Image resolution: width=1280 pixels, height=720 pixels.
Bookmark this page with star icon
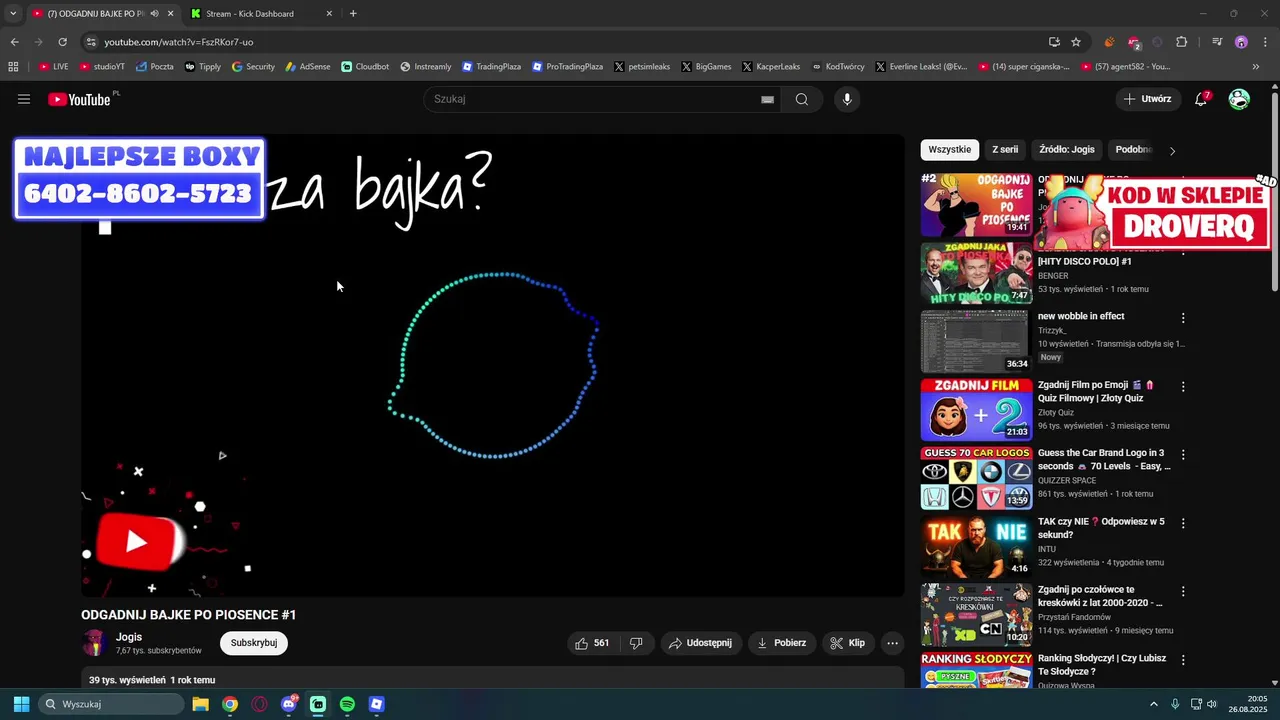(x=1076, y=42)
